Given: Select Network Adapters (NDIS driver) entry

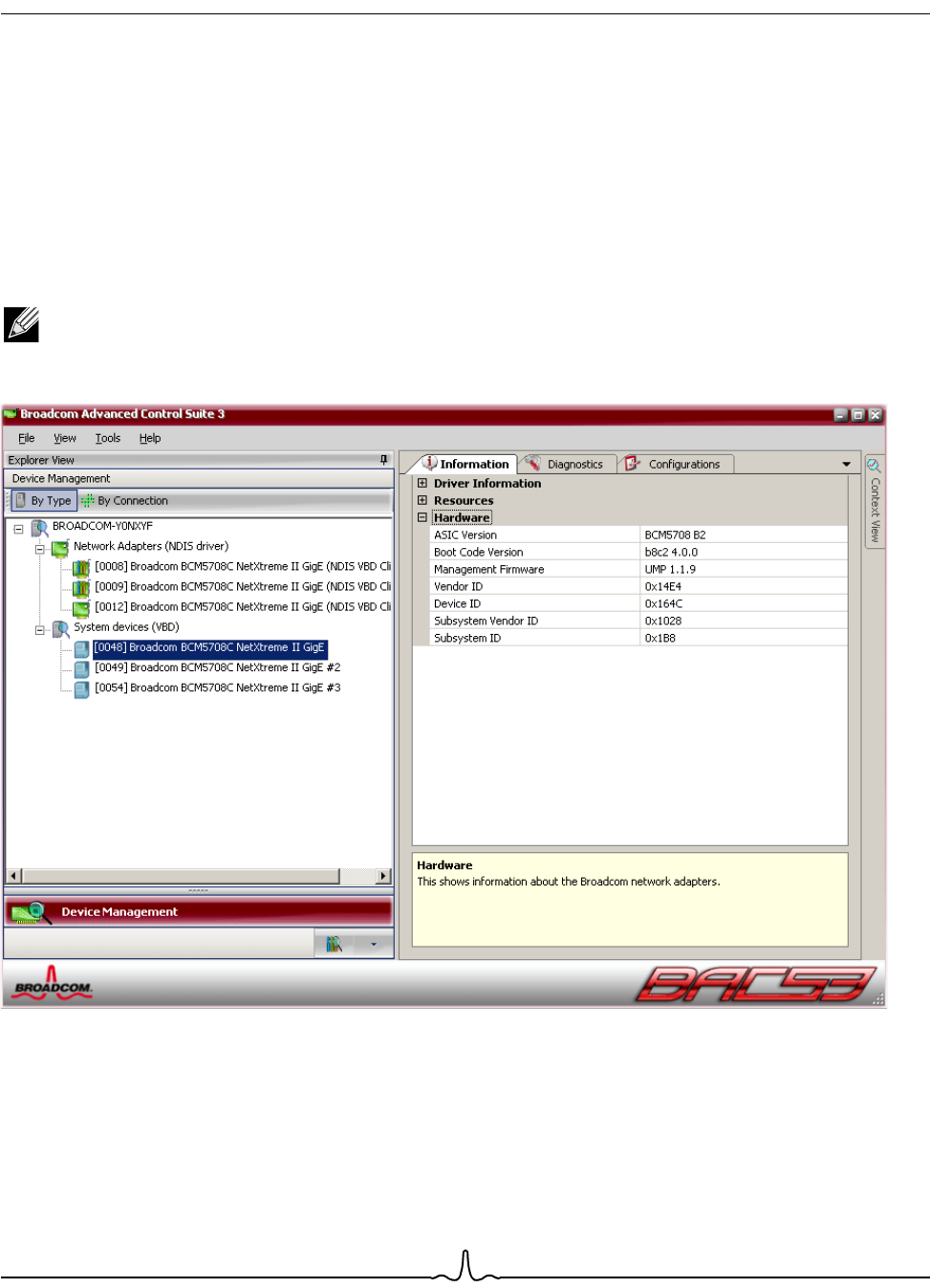Looking at the screenshot, I should [x=151, y=546].
